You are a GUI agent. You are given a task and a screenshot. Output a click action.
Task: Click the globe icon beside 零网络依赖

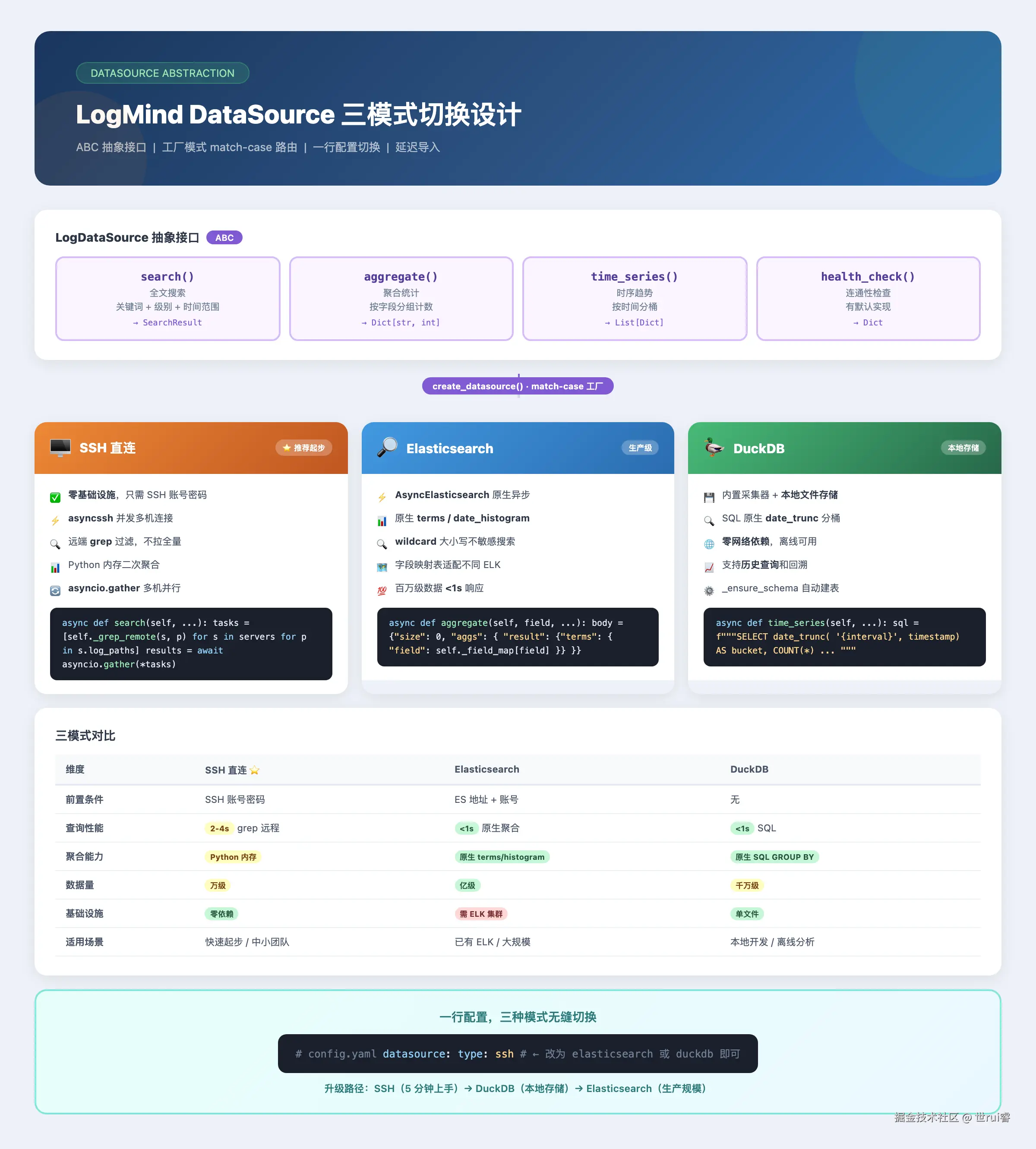[709, 544]
